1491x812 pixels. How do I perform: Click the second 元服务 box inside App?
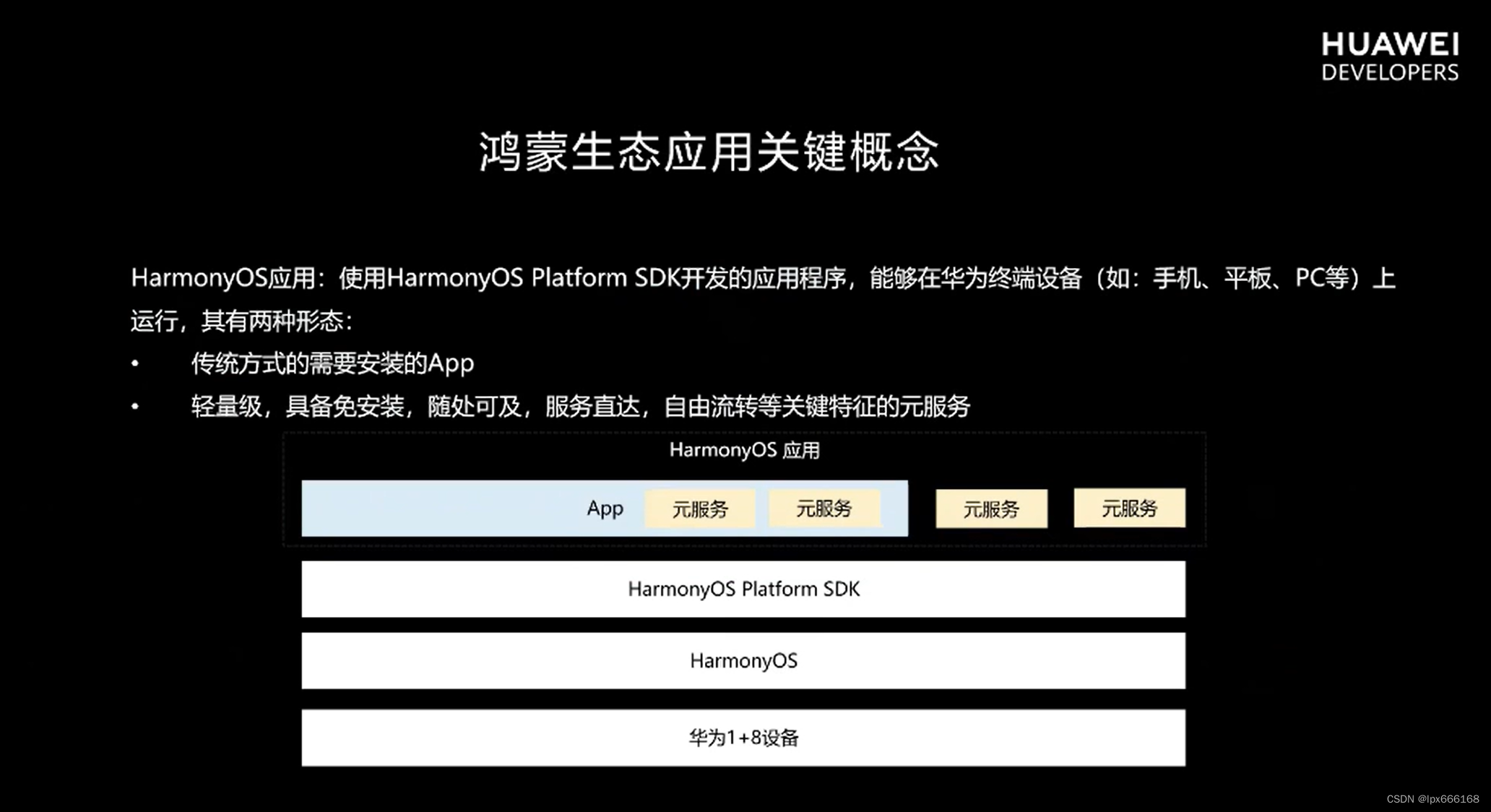(824, 508)
